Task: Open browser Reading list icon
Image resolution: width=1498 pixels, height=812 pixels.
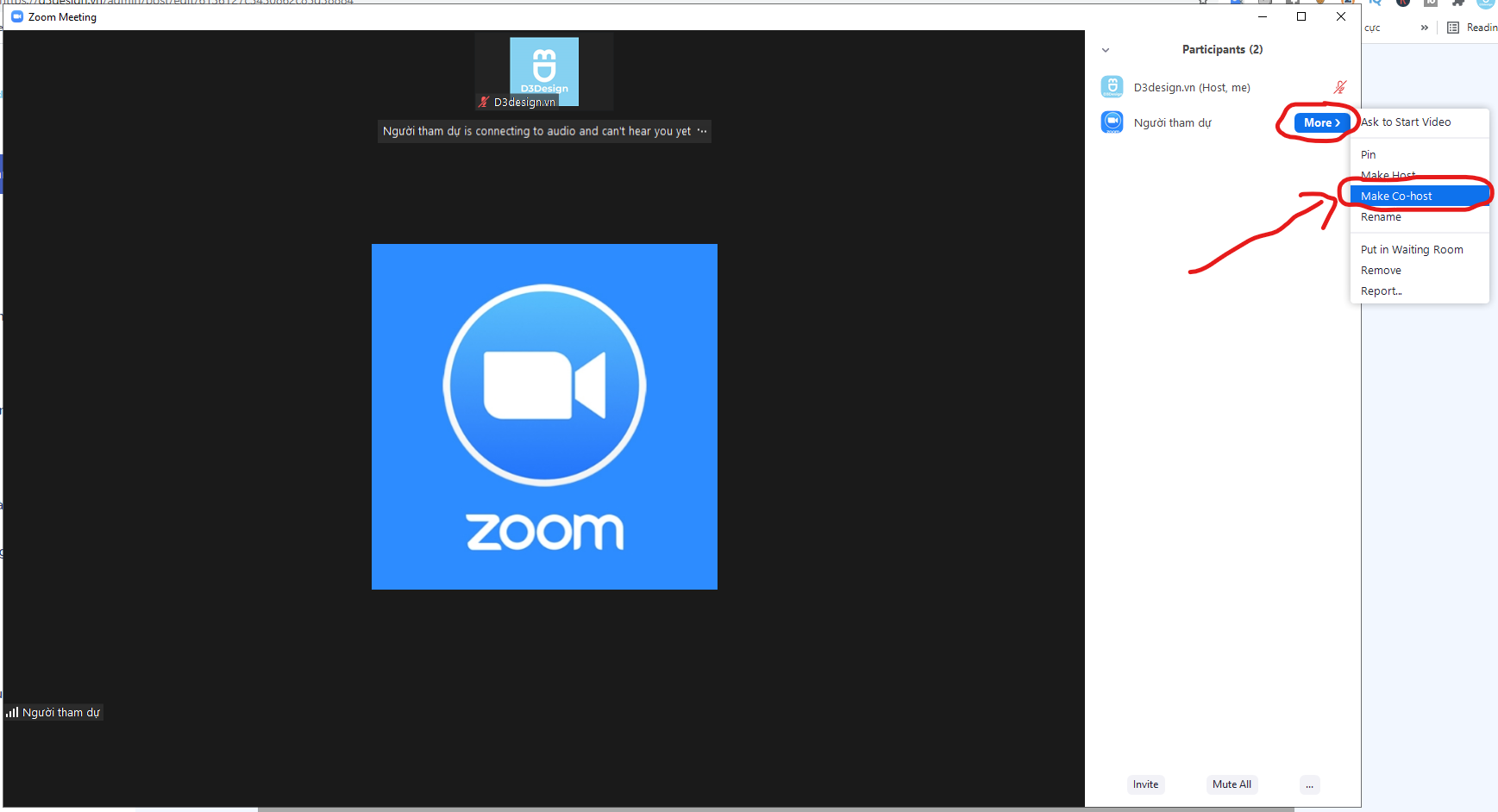Action: [1453, 28]
